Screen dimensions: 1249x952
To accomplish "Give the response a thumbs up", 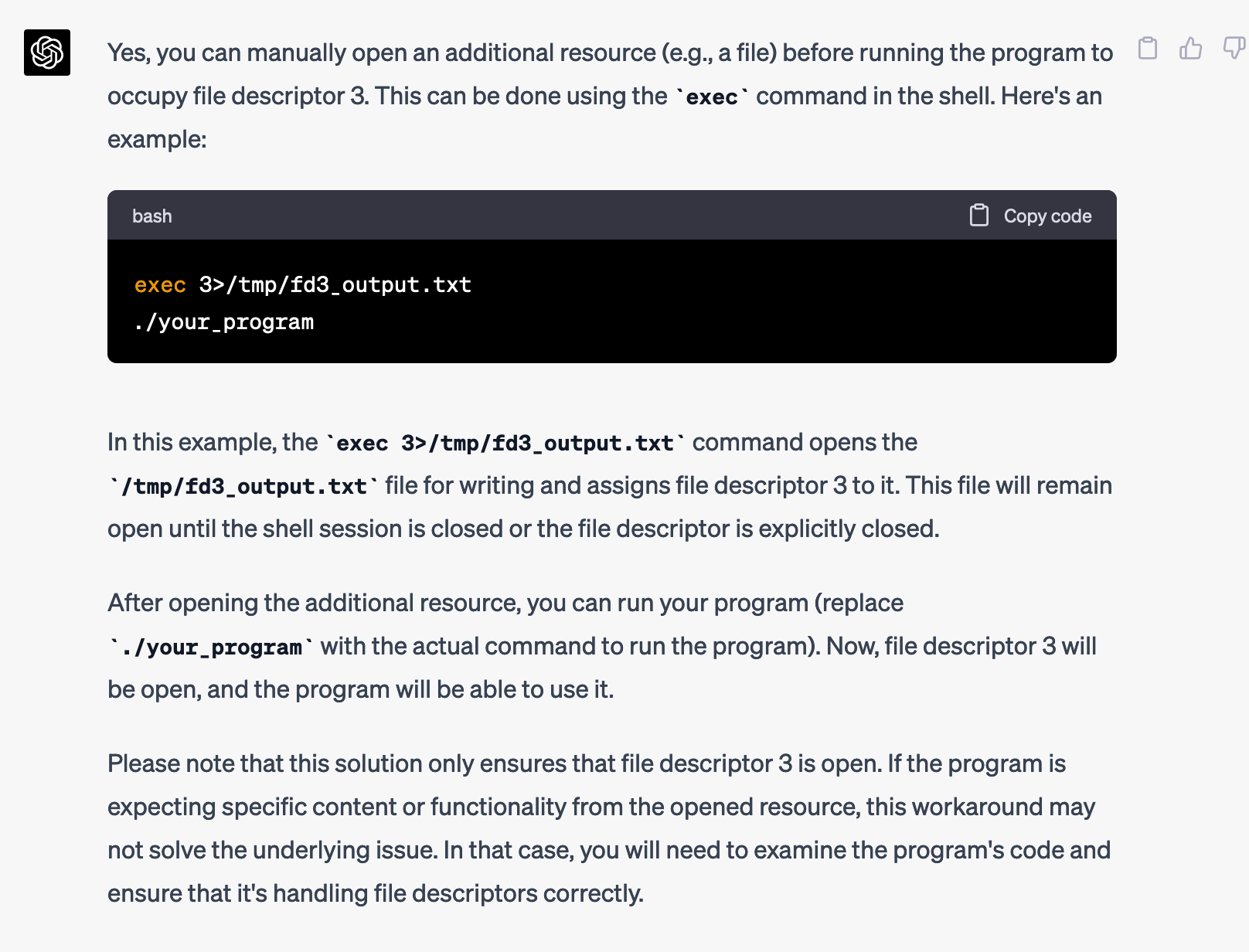I will [x=1190, y=49].
